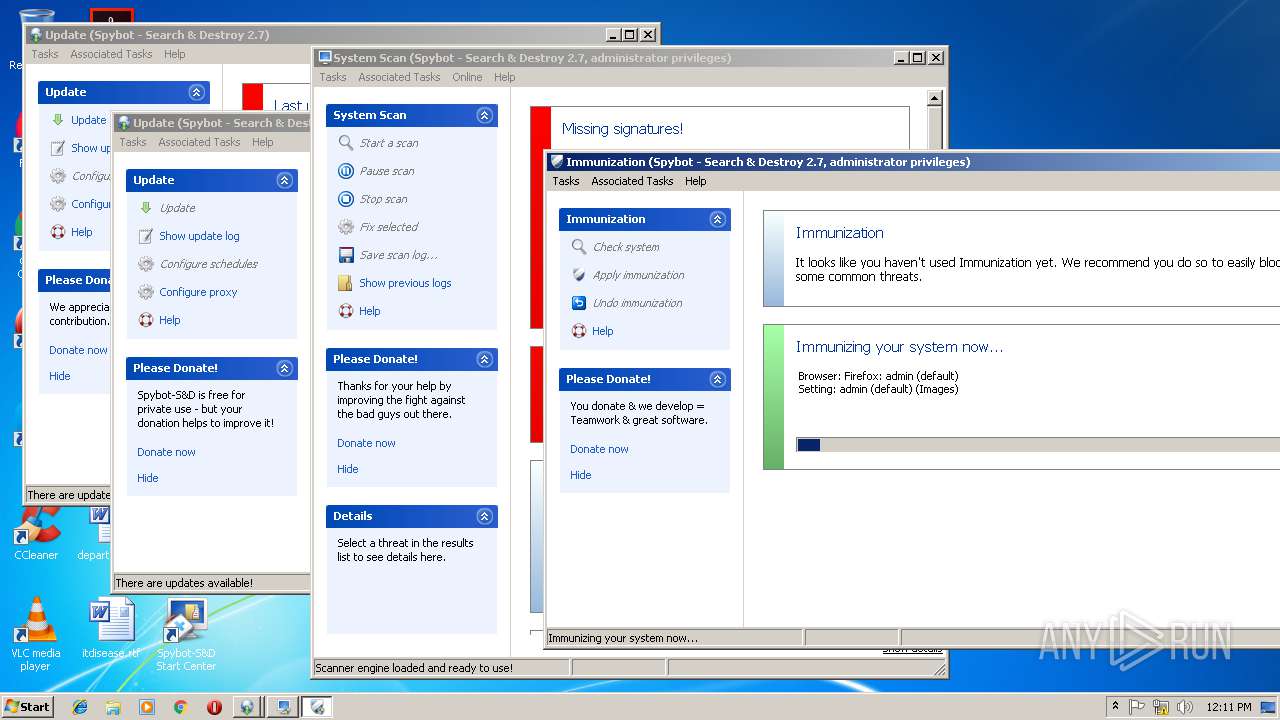Open VLC media player desktop shortcut

click(x=36, y=634)
